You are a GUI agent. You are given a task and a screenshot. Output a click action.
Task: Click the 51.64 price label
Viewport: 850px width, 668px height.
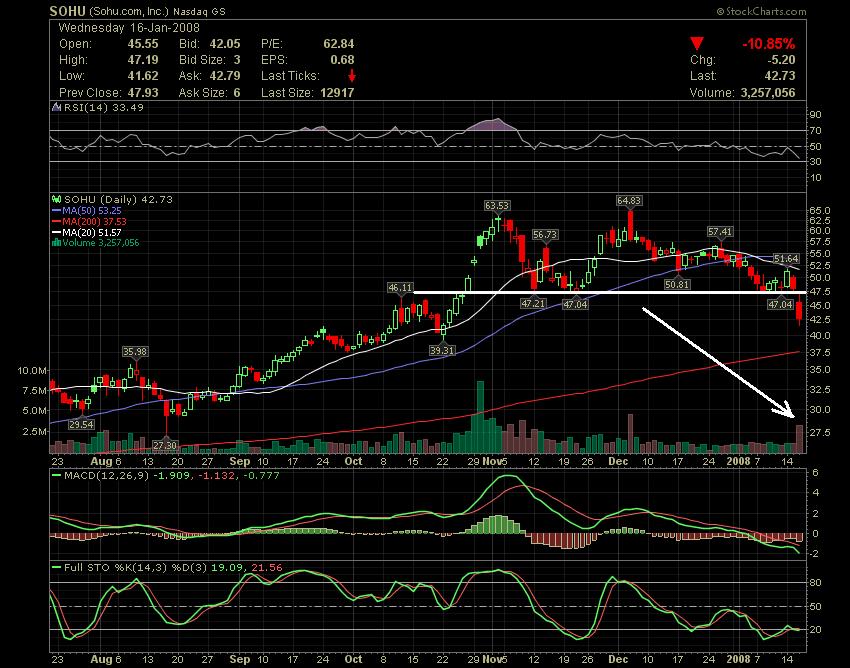pos(785,259)
